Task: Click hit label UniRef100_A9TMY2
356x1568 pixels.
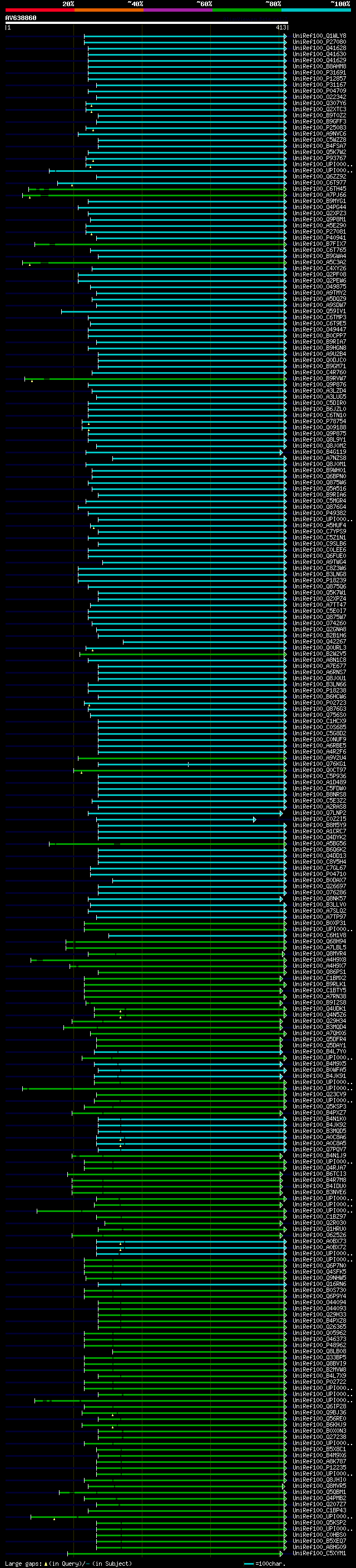Action: (x=319, y=293)
